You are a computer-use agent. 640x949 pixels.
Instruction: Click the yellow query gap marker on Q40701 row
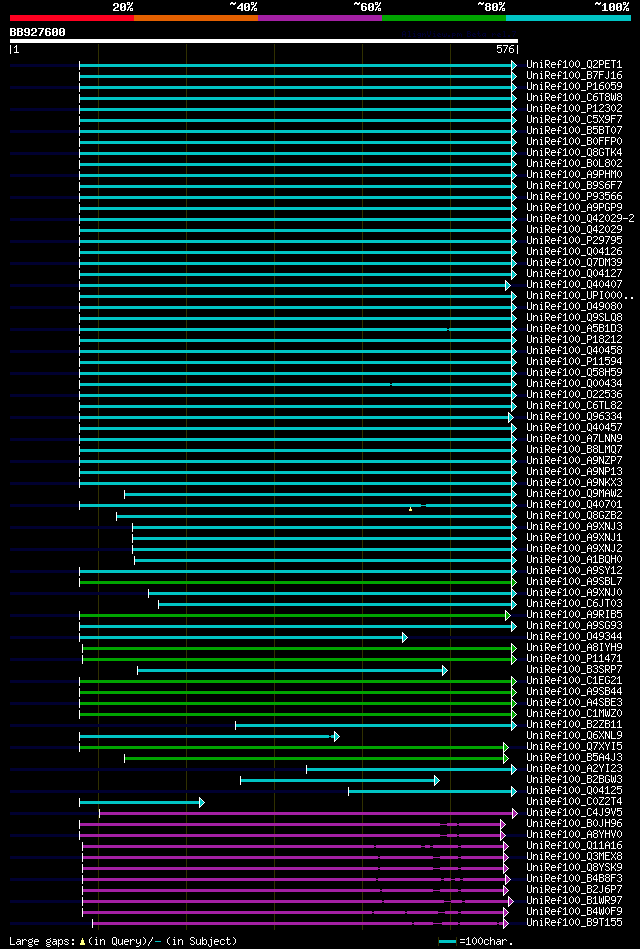click(411, 510)
